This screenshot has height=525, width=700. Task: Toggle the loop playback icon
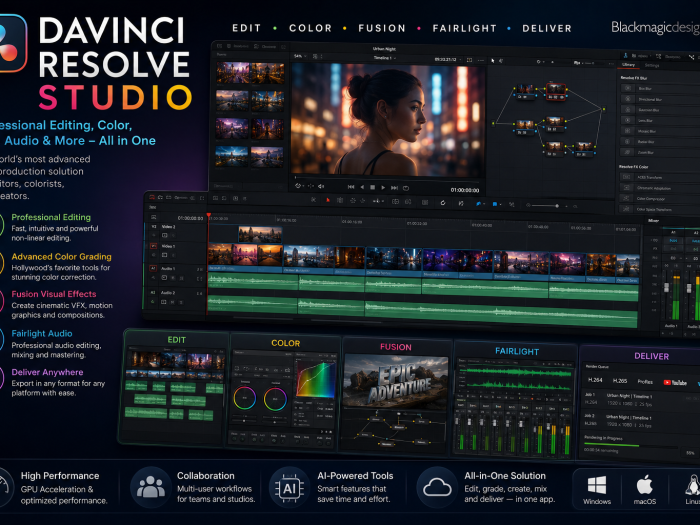[406, 188]
